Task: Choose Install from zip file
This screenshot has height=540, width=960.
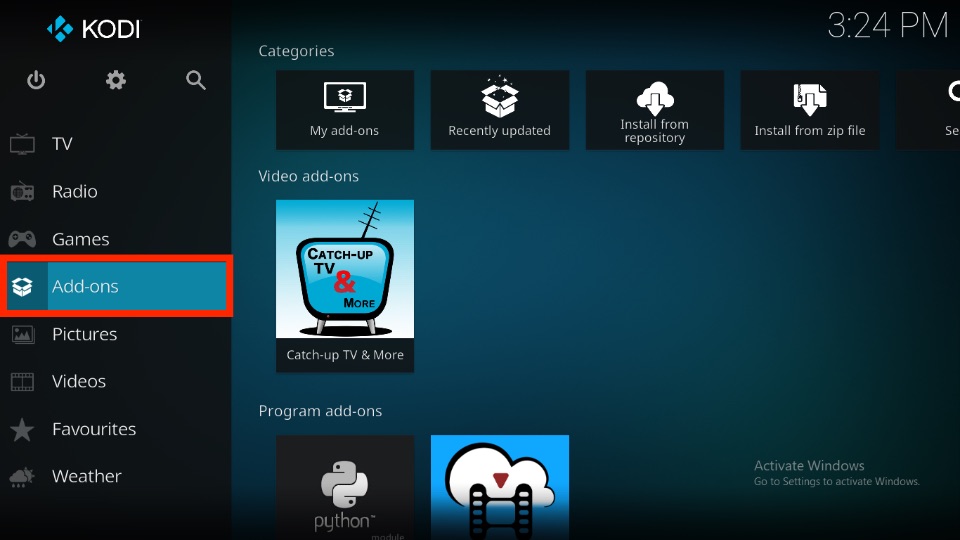Action: click(x=809, y=110)
